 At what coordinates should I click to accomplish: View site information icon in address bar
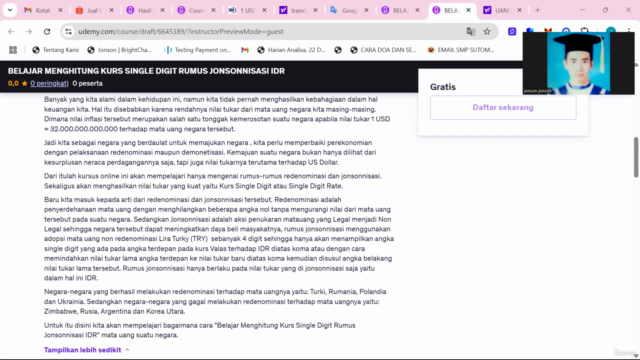point(69,31)
